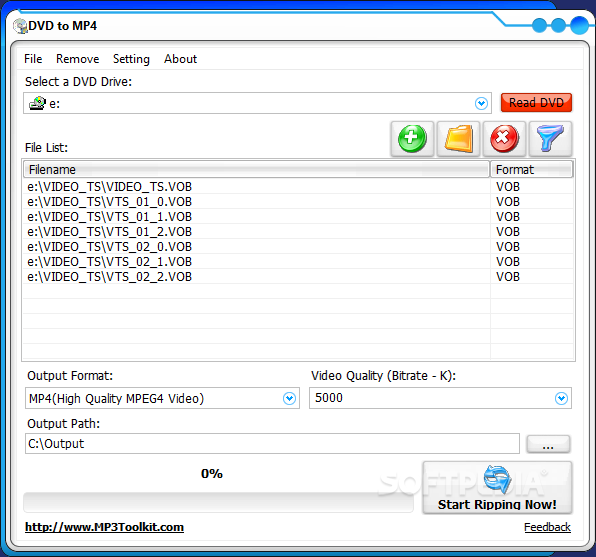Image resolution: width=596 pixels, height=557 pixels.
Task: Click the MP4(High Quality MPEG4 Video) text
Action: click(x=116, y=398)
